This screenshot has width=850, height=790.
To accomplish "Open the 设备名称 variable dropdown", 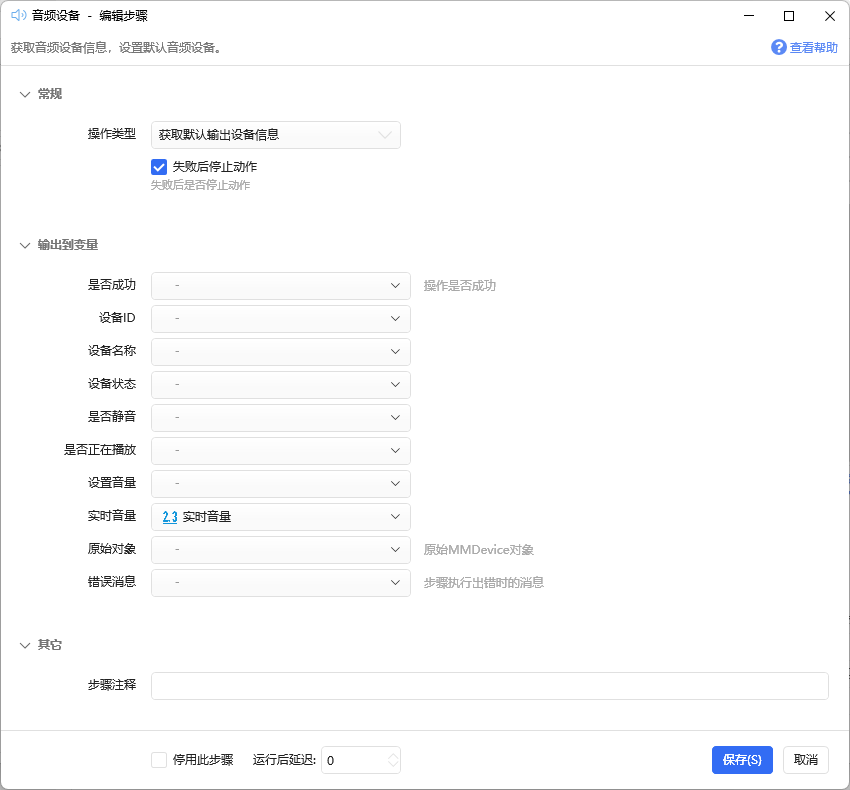I will pos(281,352).
